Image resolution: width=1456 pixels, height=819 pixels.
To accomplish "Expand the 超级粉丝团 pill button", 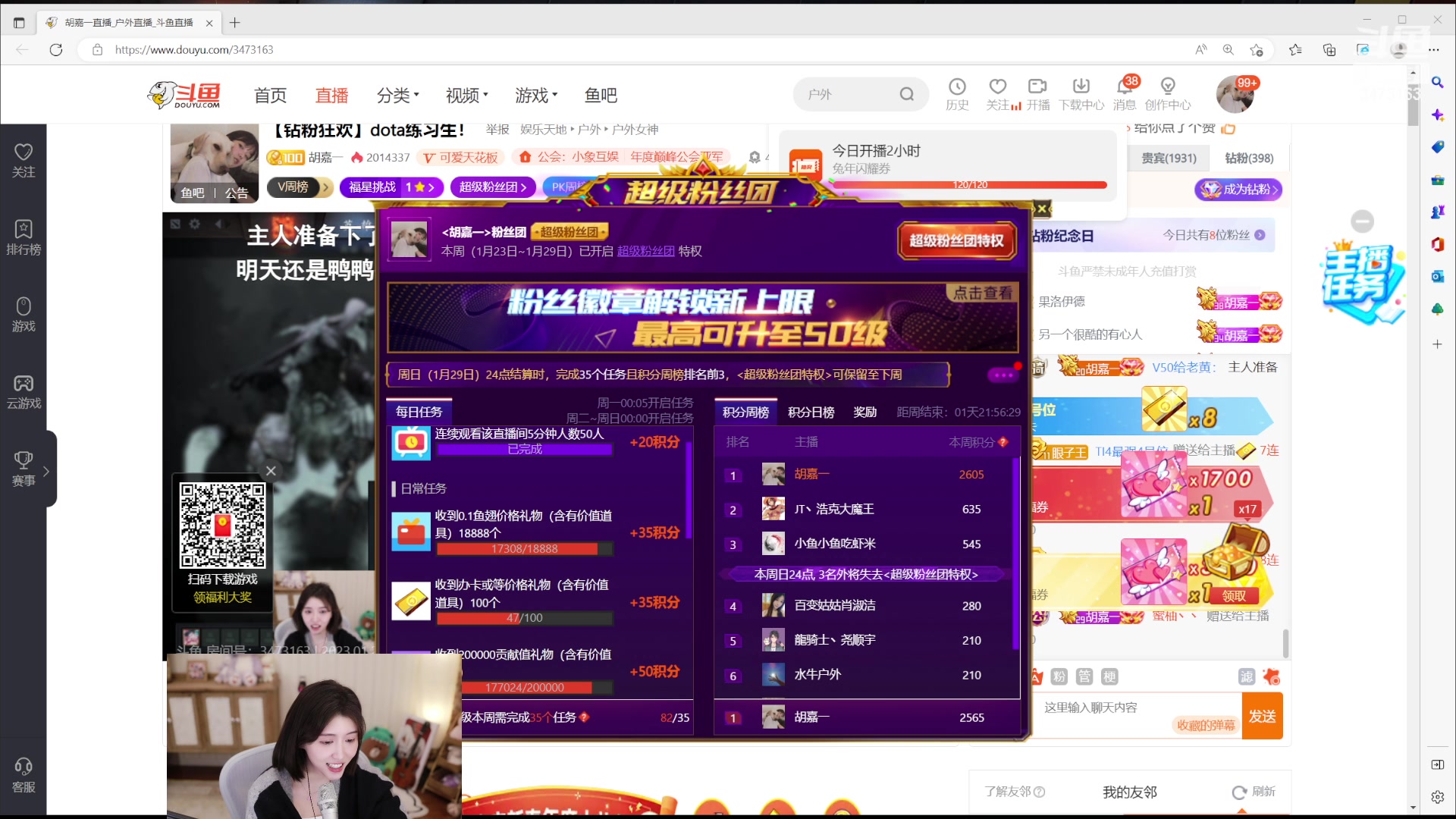I will pos(493,187).
